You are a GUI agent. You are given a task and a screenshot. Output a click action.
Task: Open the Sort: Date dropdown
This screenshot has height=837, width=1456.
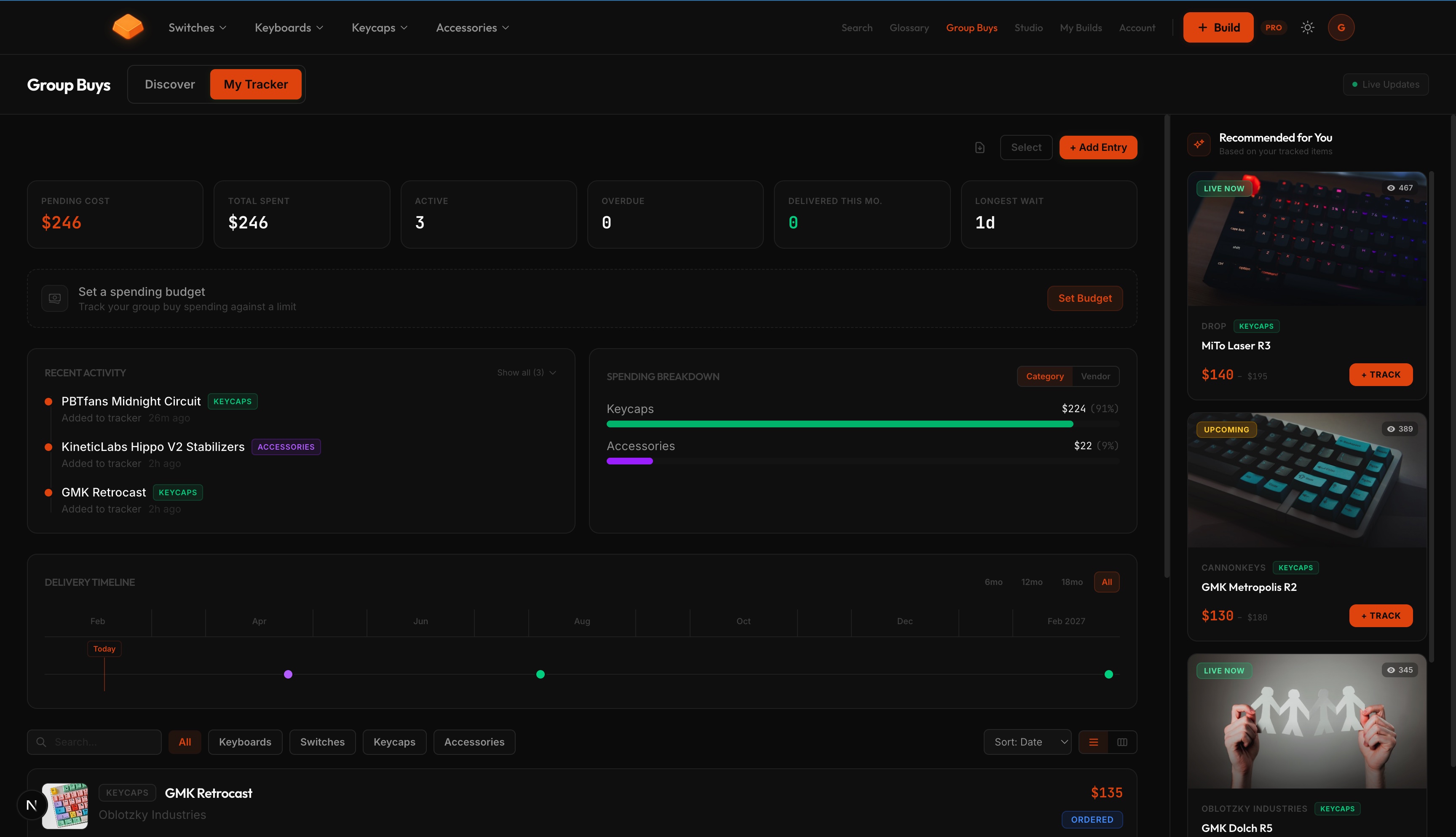pyautogui.click(x=1027, y=742)
